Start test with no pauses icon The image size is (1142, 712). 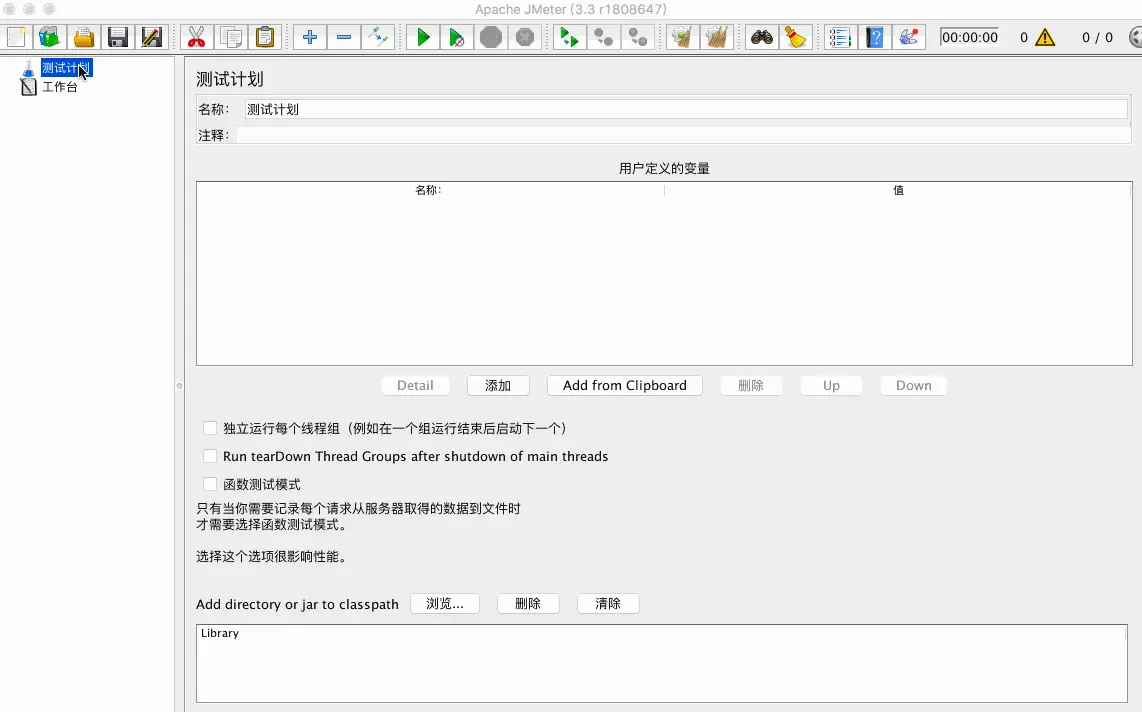(457, 37)
